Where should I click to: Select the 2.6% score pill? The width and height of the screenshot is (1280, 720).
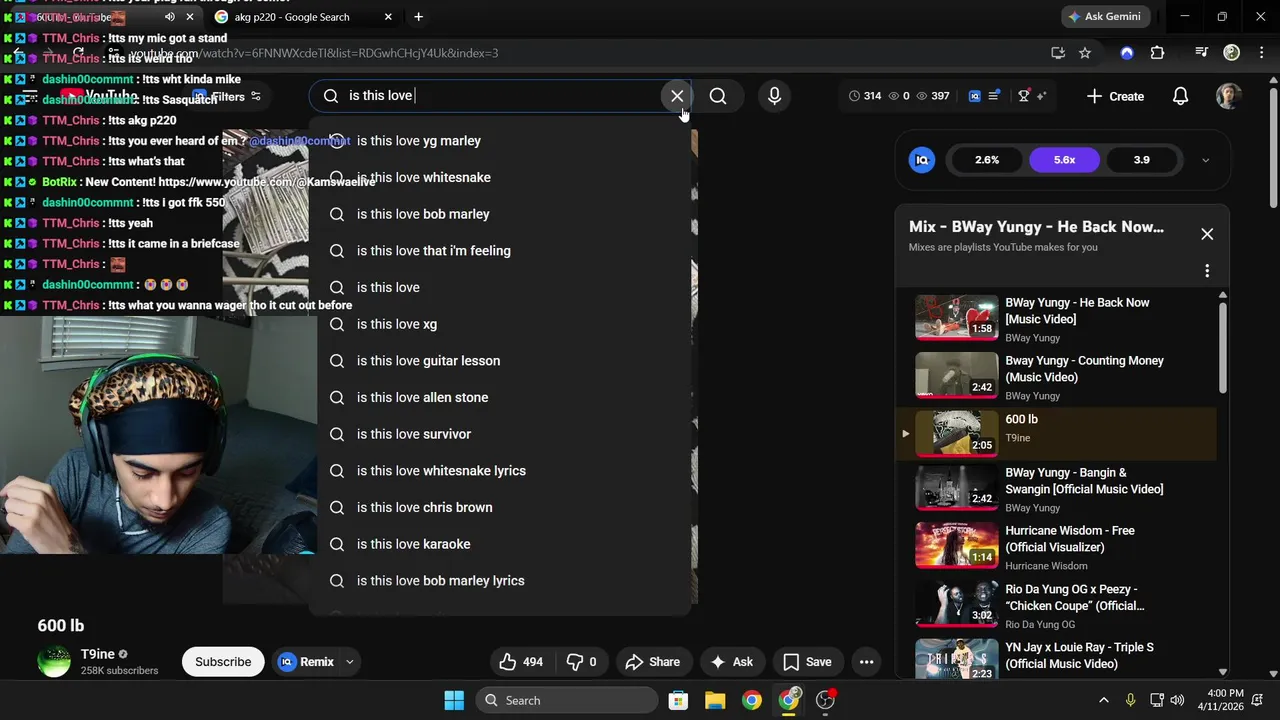click(987, 160)
